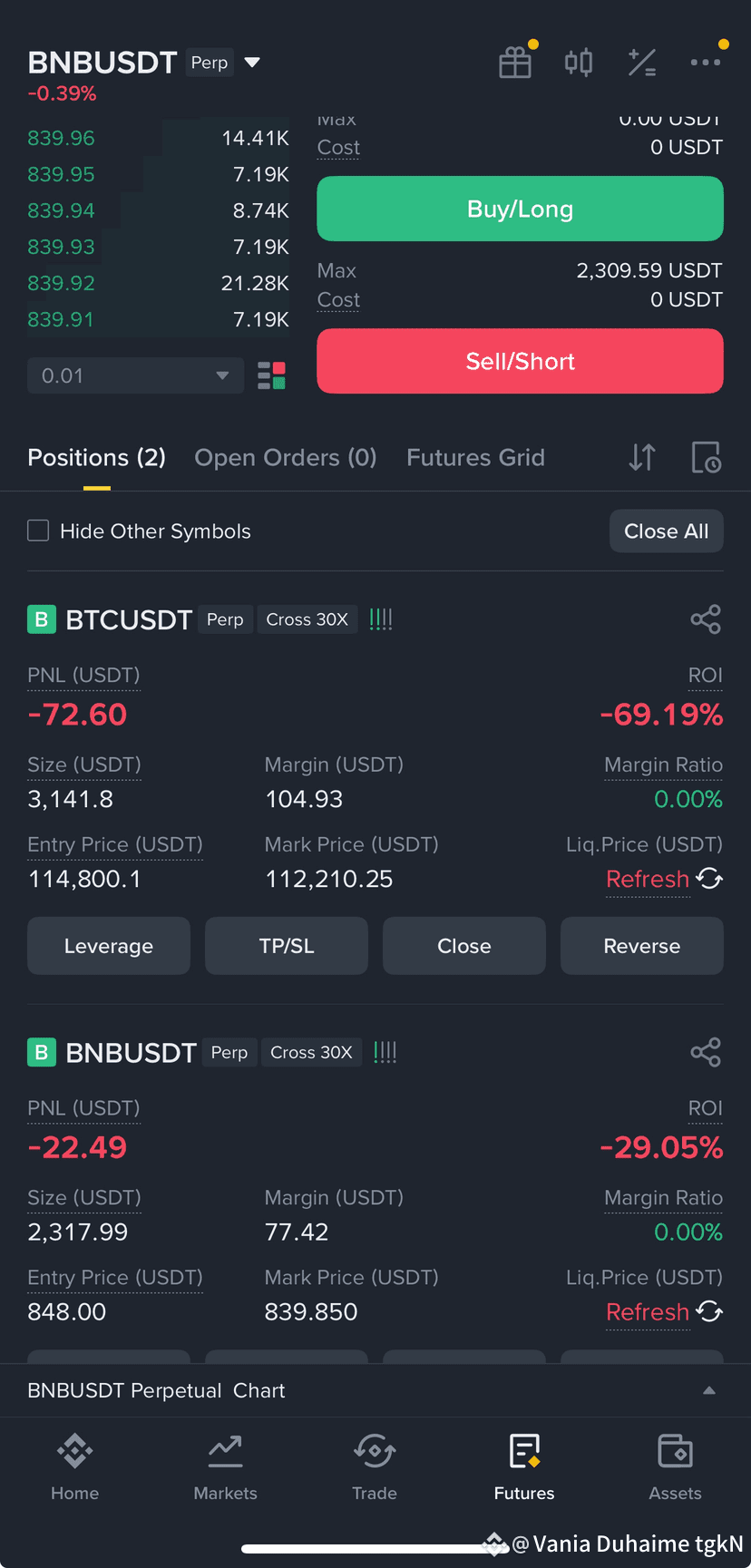Tap the Close All button

pos(667,531)
